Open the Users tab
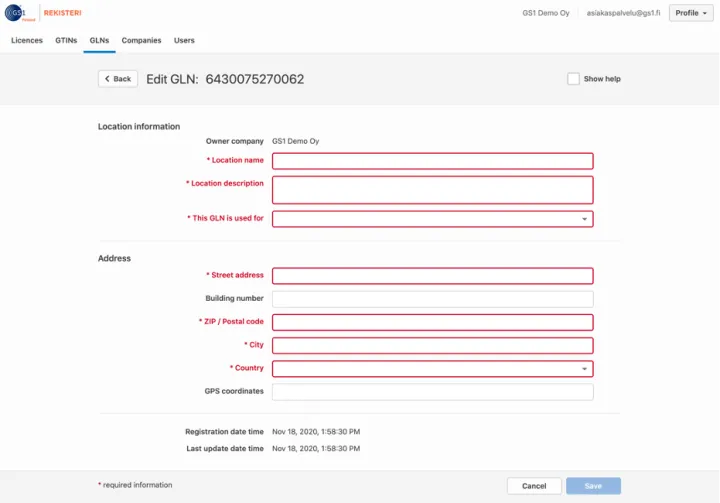Screen dimensions: 720x503 [184, 41]
